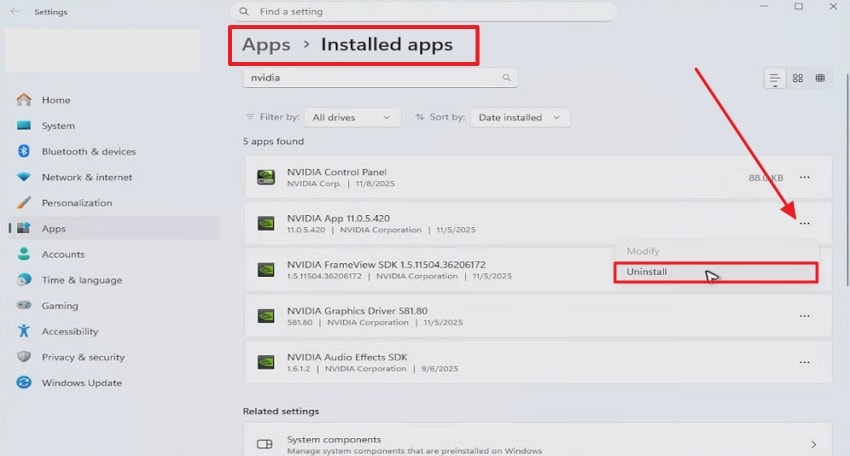850x456 pixels.
Task: Open Time & language settings
Action: click(x=114, y=280)
